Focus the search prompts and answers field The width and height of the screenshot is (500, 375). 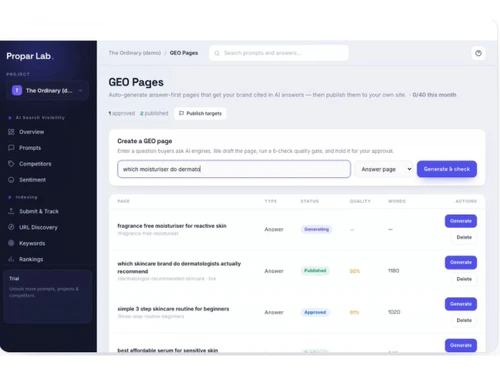(279, 53)
